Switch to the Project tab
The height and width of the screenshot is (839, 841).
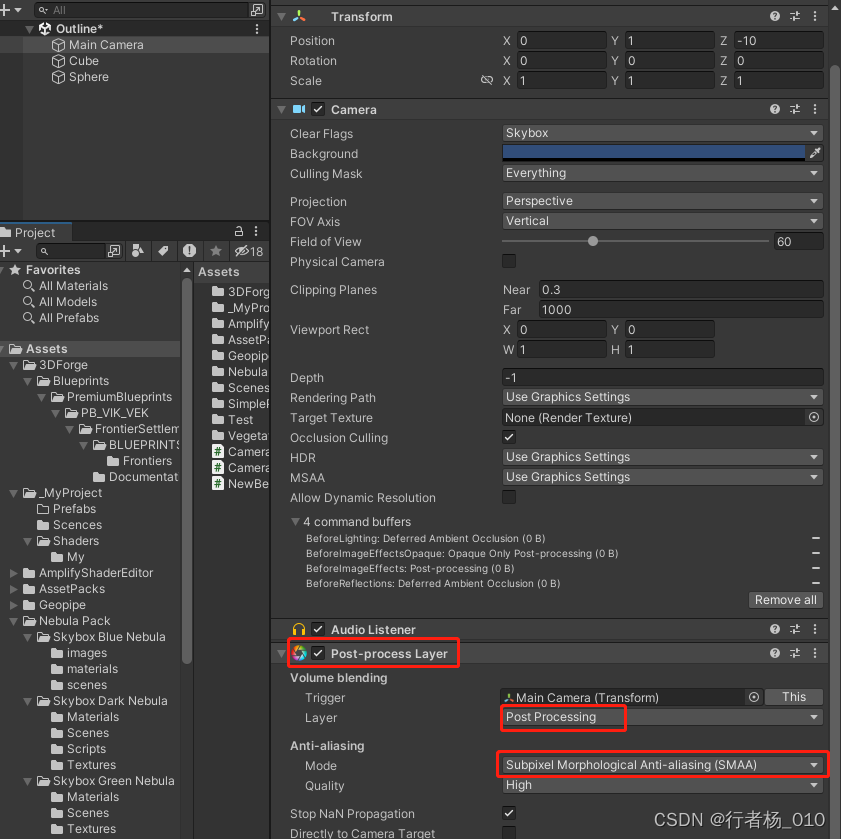[x=35, y=232]
